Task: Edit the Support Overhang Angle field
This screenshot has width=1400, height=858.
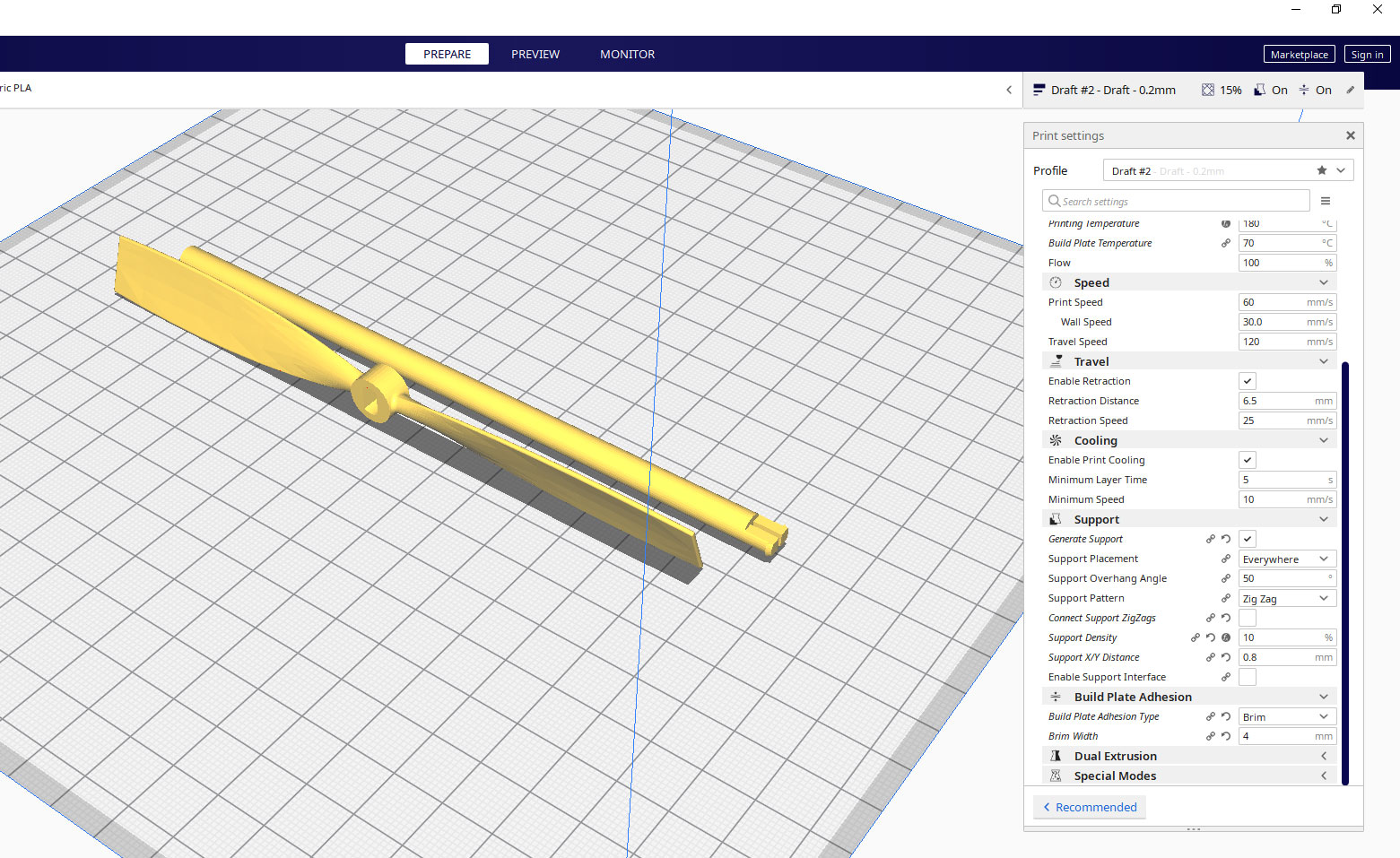Action: [x=1288, y=578]
